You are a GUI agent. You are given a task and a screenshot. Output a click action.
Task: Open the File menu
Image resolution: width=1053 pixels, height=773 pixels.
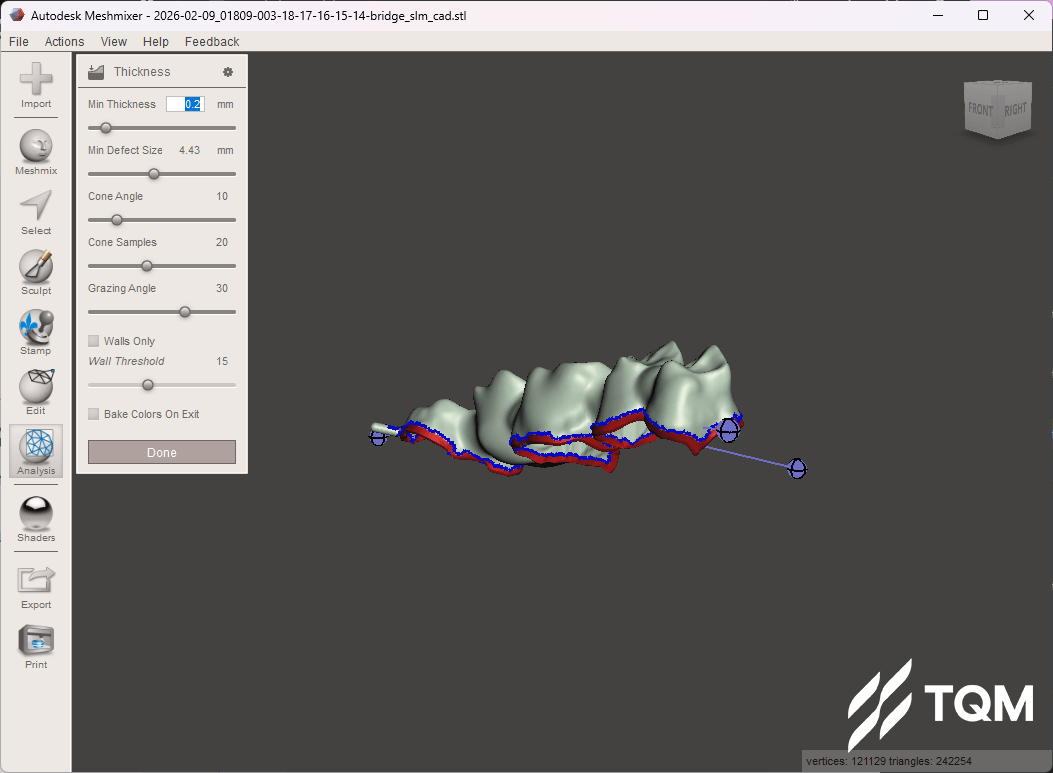[18, 42]
